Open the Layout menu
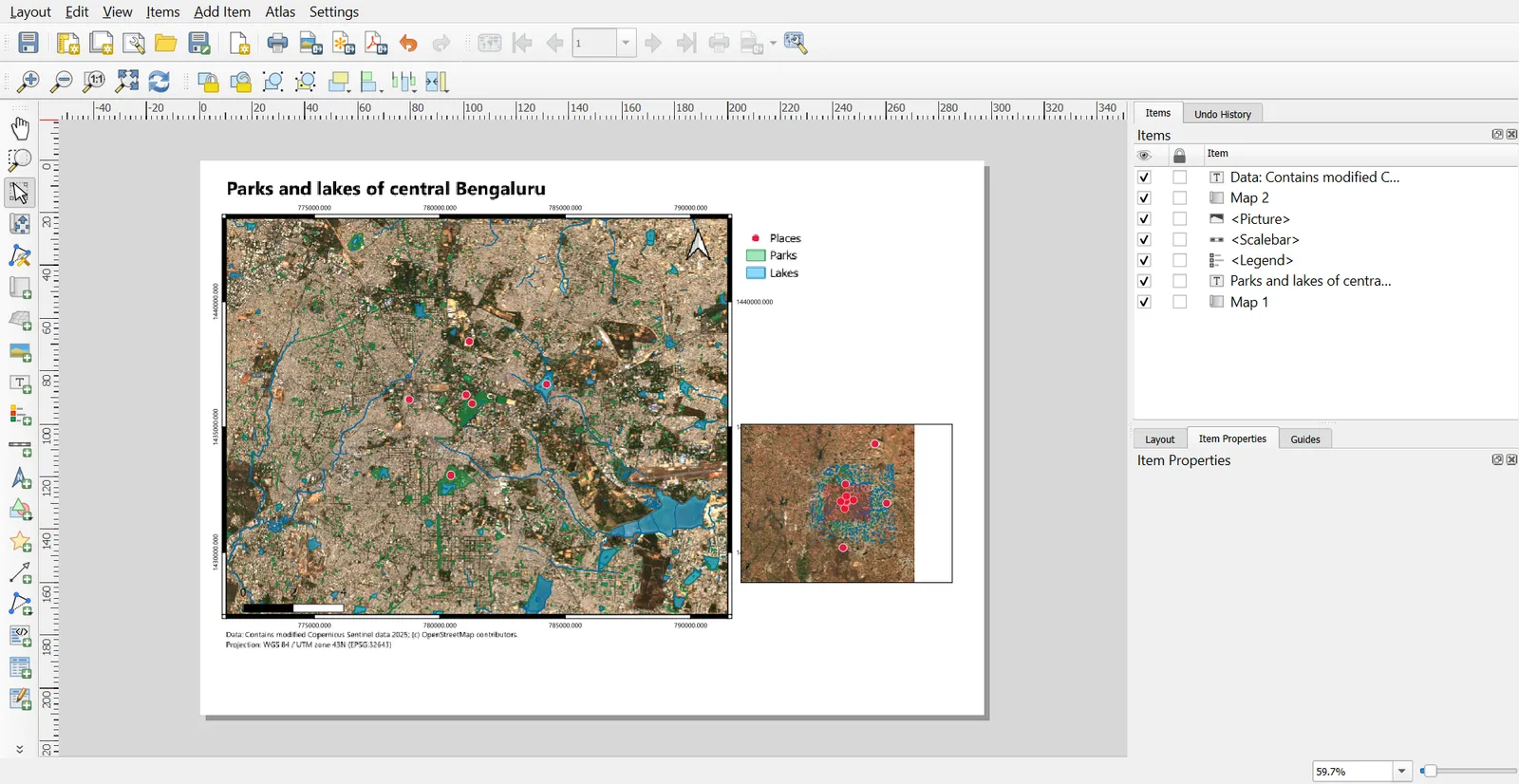This screenshot has height=784, width=1519. point(30,11)
